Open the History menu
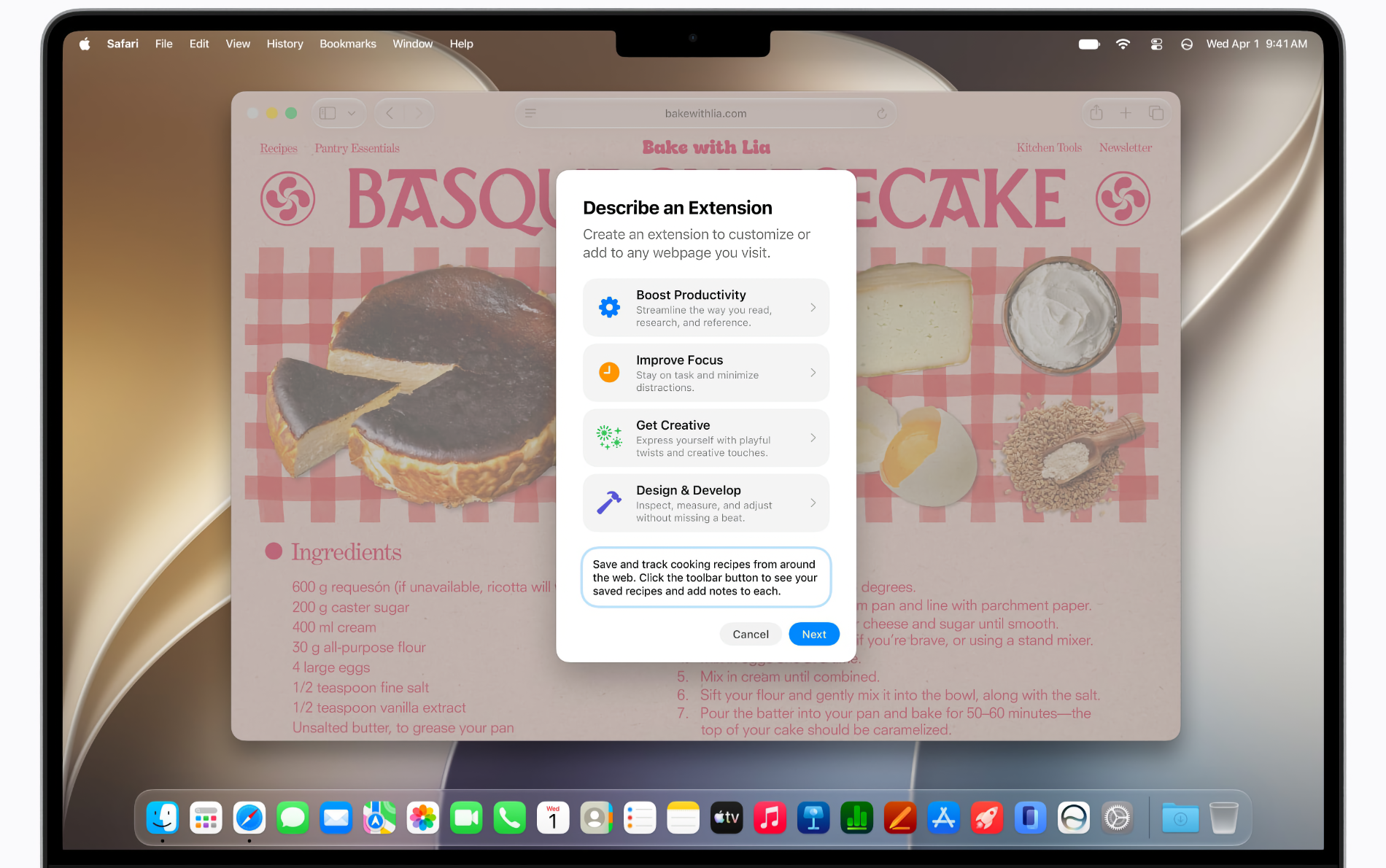Image resolution: width=1386 pixels, height=868 pixels. (284, 44)
